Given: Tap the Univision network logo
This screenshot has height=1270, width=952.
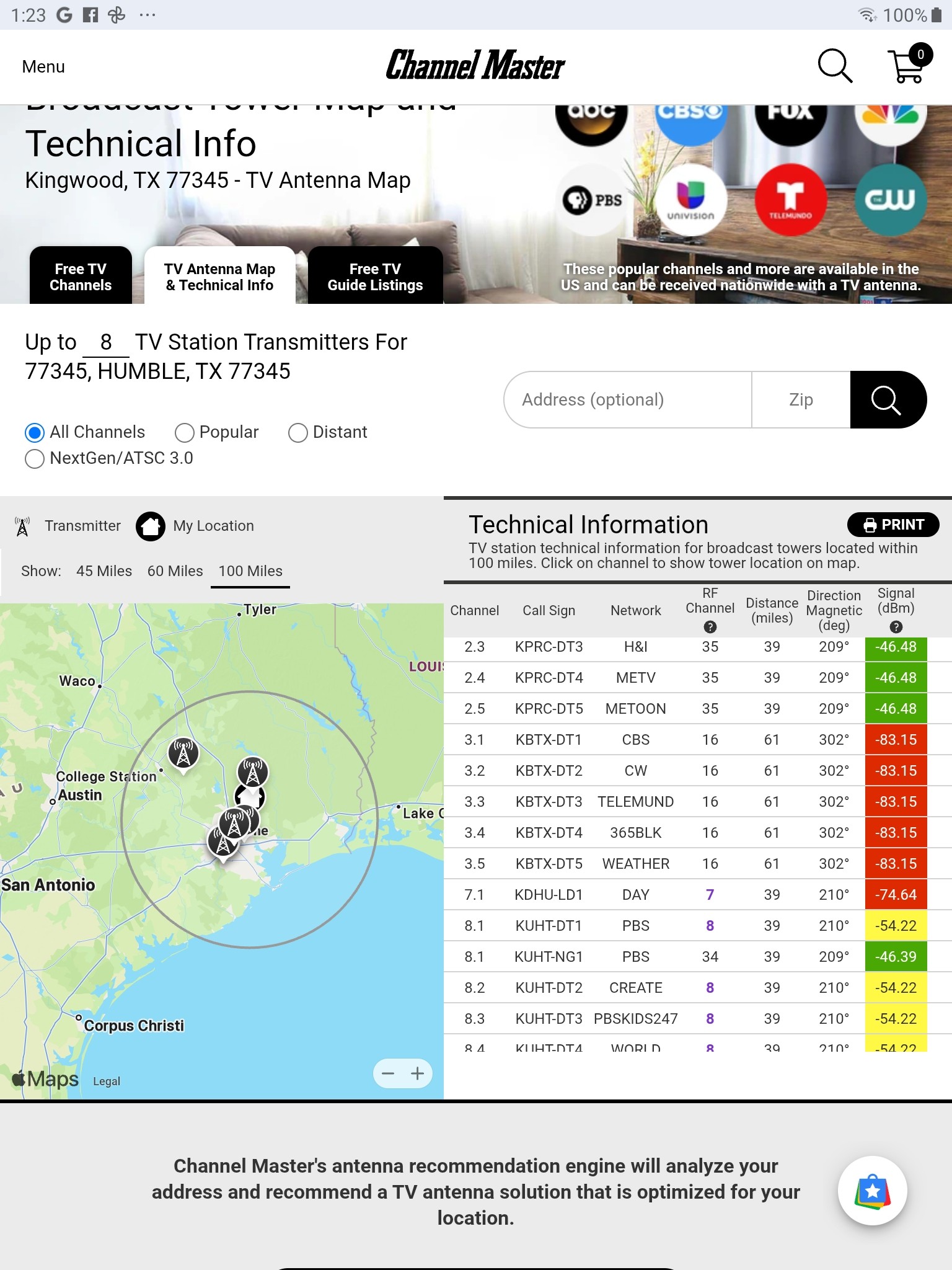Looking at the screenshot, I should point(690,200).
